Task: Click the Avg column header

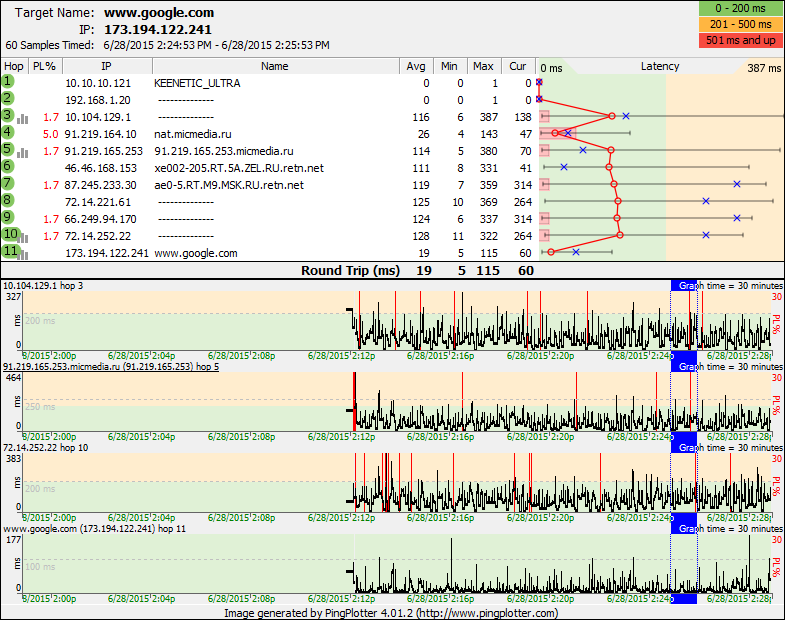Action: point(416,66)
